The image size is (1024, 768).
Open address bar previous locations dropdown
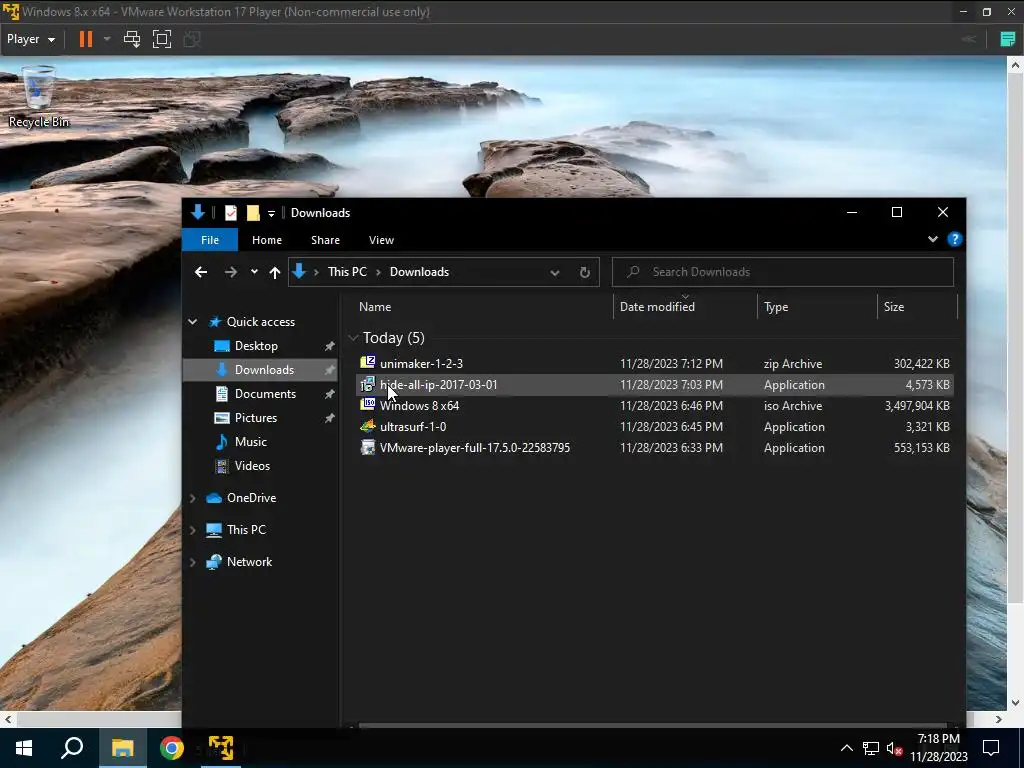[554, 272]
